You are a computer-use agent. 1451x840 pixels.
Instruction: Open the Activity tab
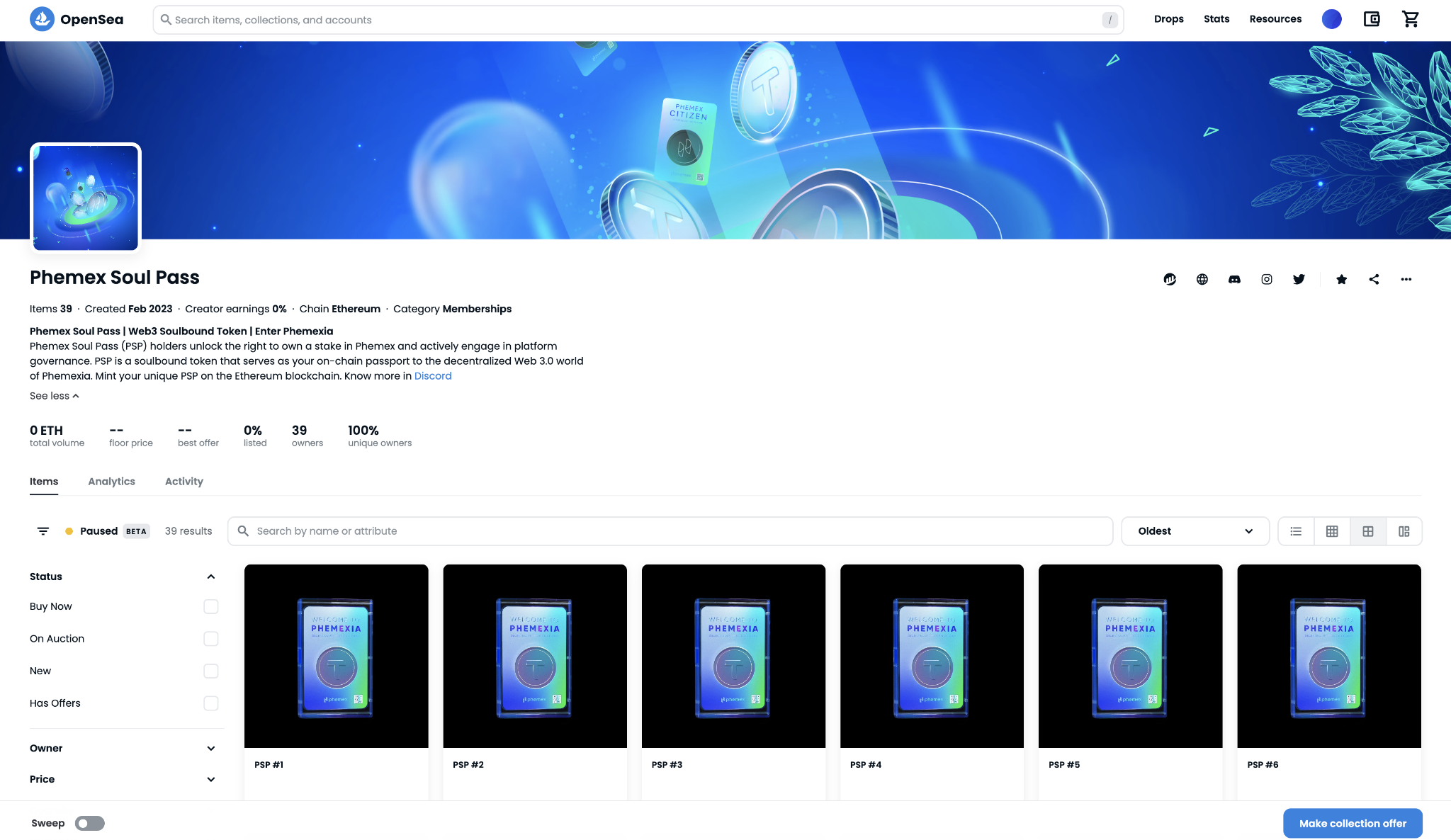click(x=184, y=481)
